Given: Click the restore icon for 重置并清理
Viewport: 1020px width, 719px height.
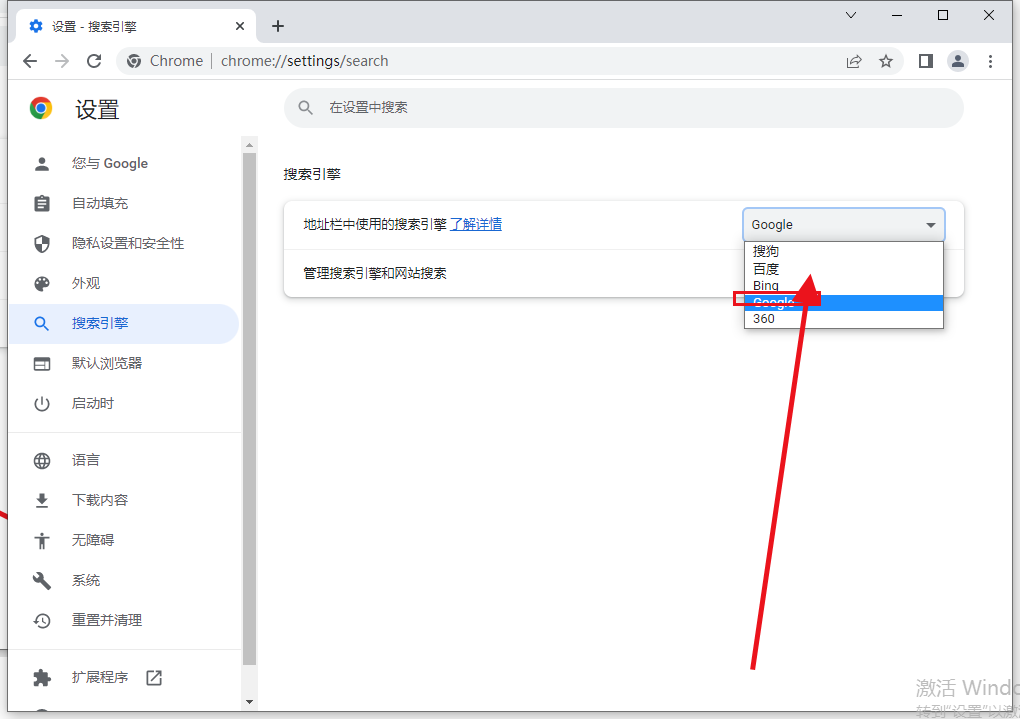Looking at the screenshot, I should click(x=42, y=621).
